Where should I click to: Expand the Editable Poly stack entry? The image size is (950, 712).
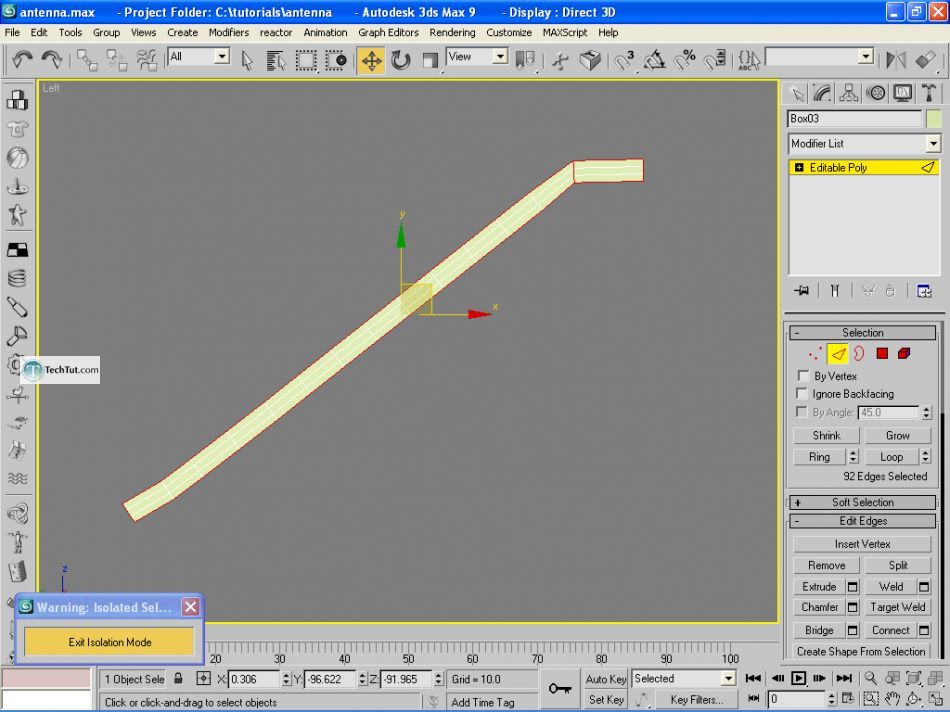[799, 168]
